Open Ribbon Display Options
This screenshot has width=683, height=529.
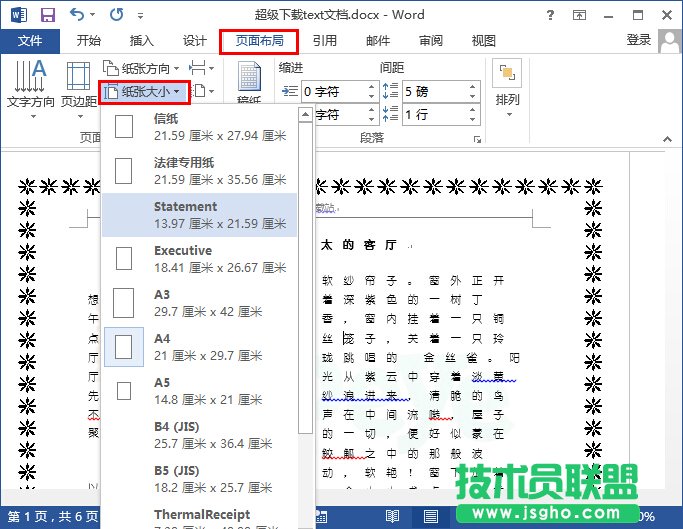tap(579, 16)
